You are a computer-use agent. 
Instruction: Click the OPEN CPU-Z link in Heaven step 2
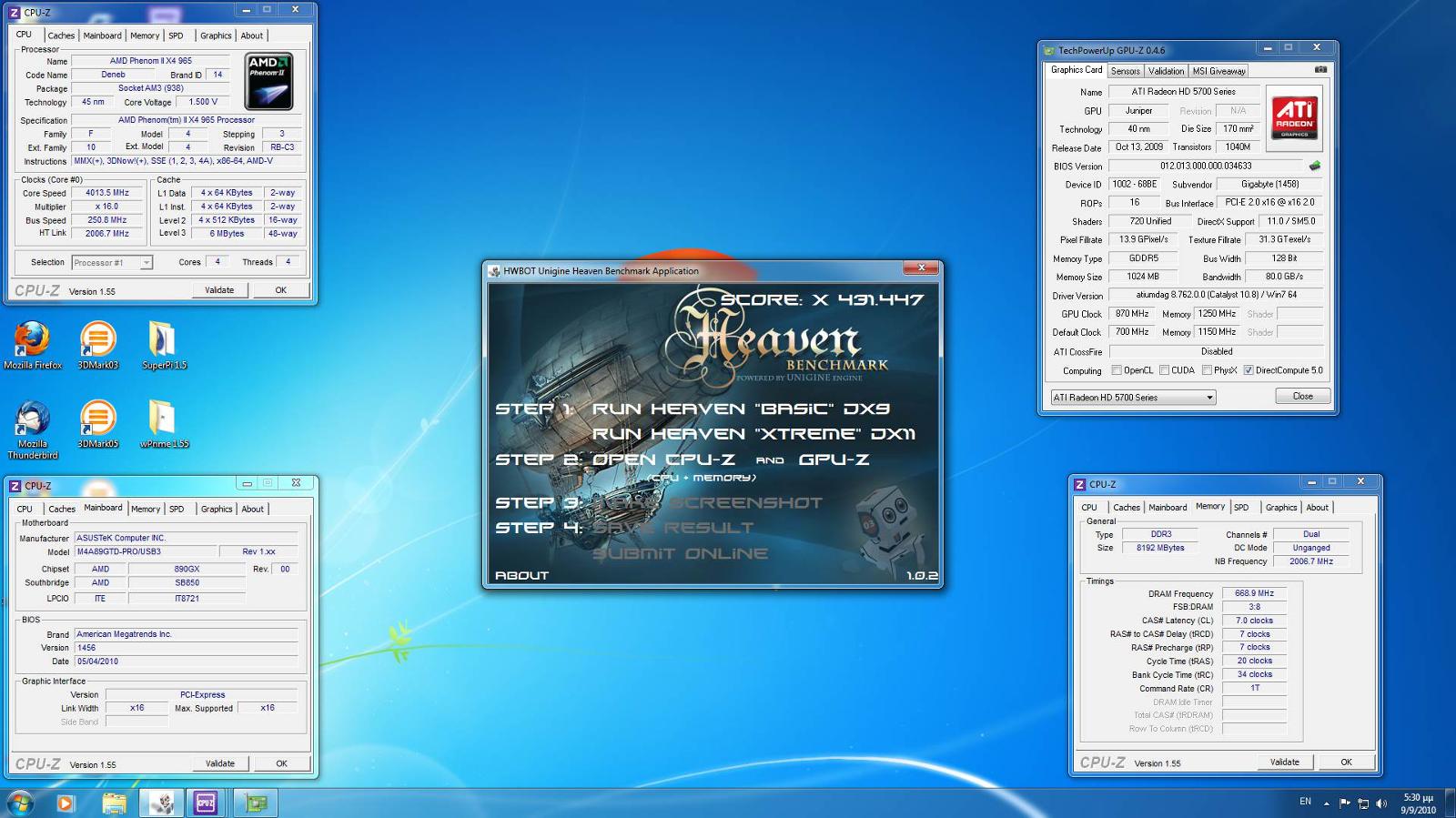663,459
